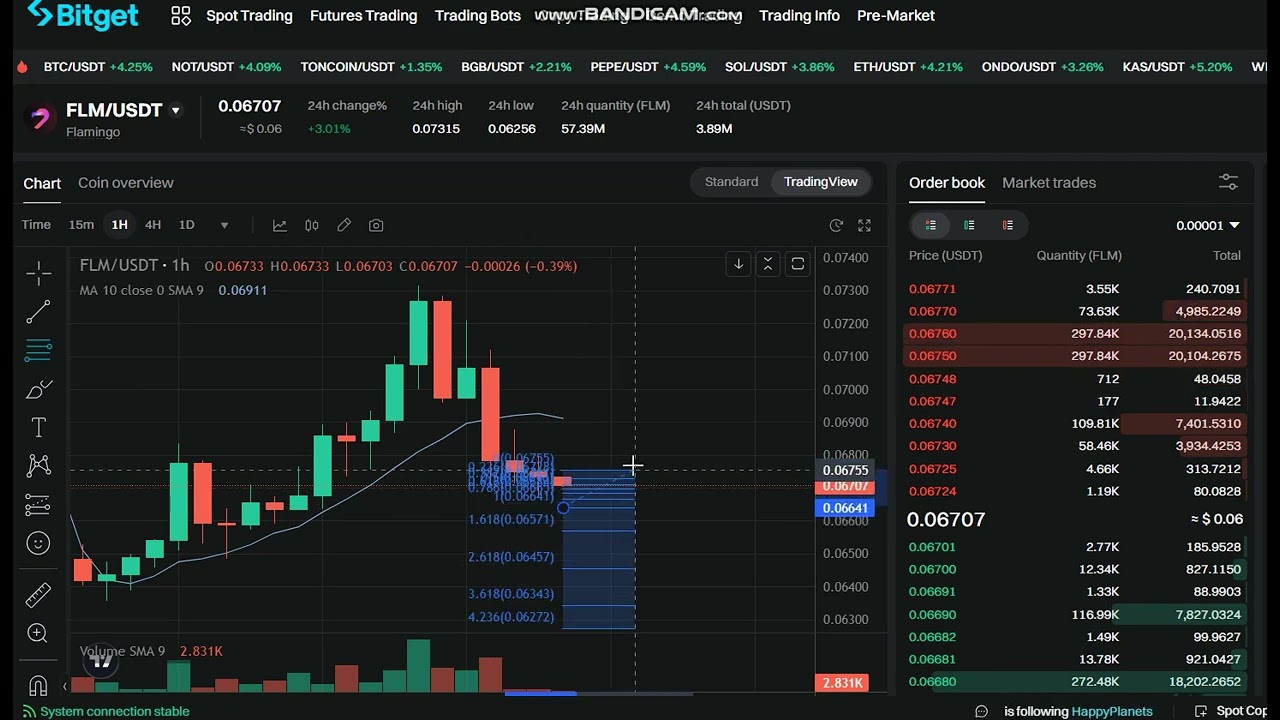Screen dimensions: 1280x720
Task: Click the ETH/USDT ticker link
Action: pyautogui.click(x=908, y=67)
